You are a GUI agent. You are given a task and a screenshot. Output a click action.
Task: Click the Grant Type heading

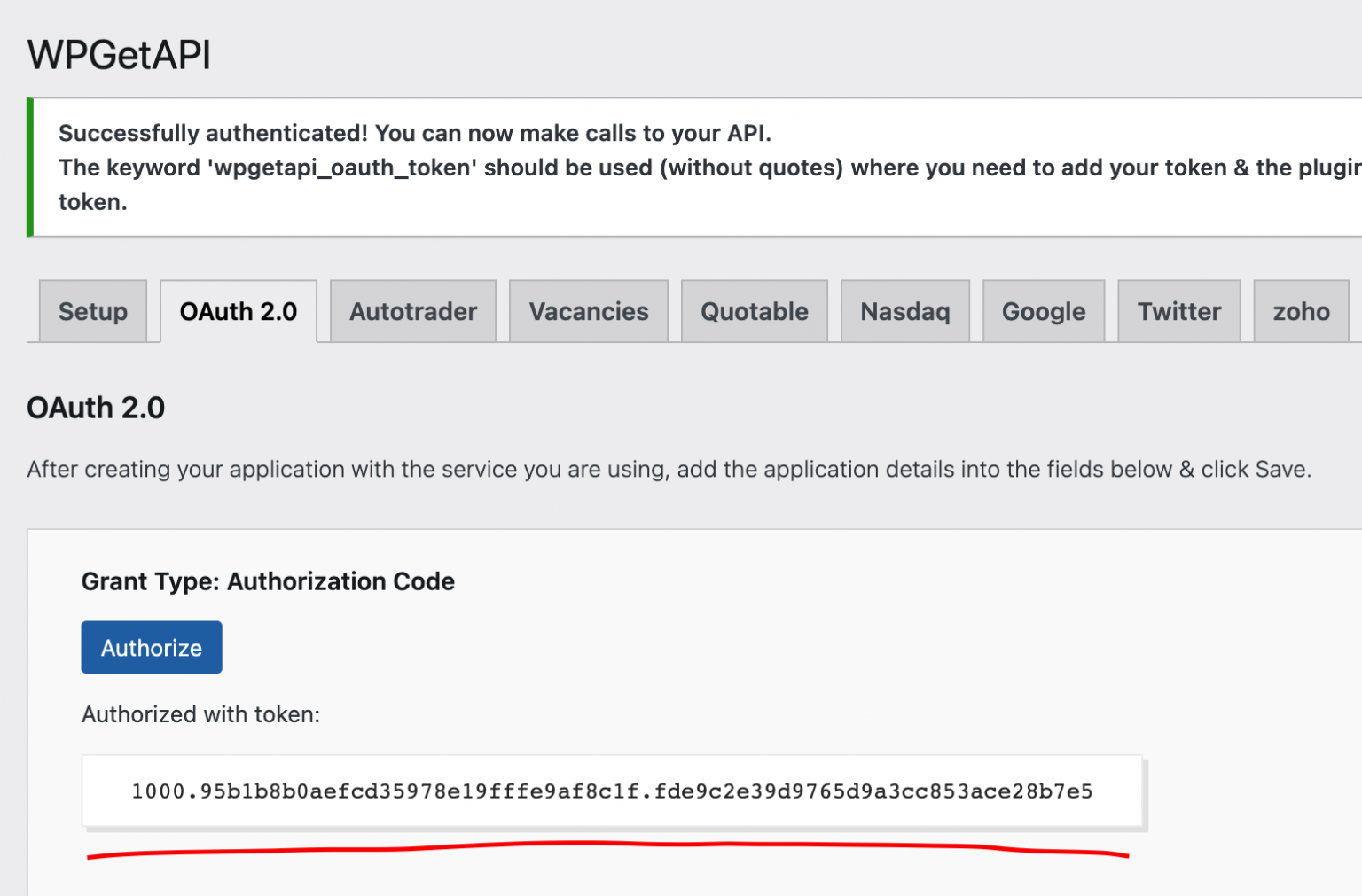click(268, 581)
